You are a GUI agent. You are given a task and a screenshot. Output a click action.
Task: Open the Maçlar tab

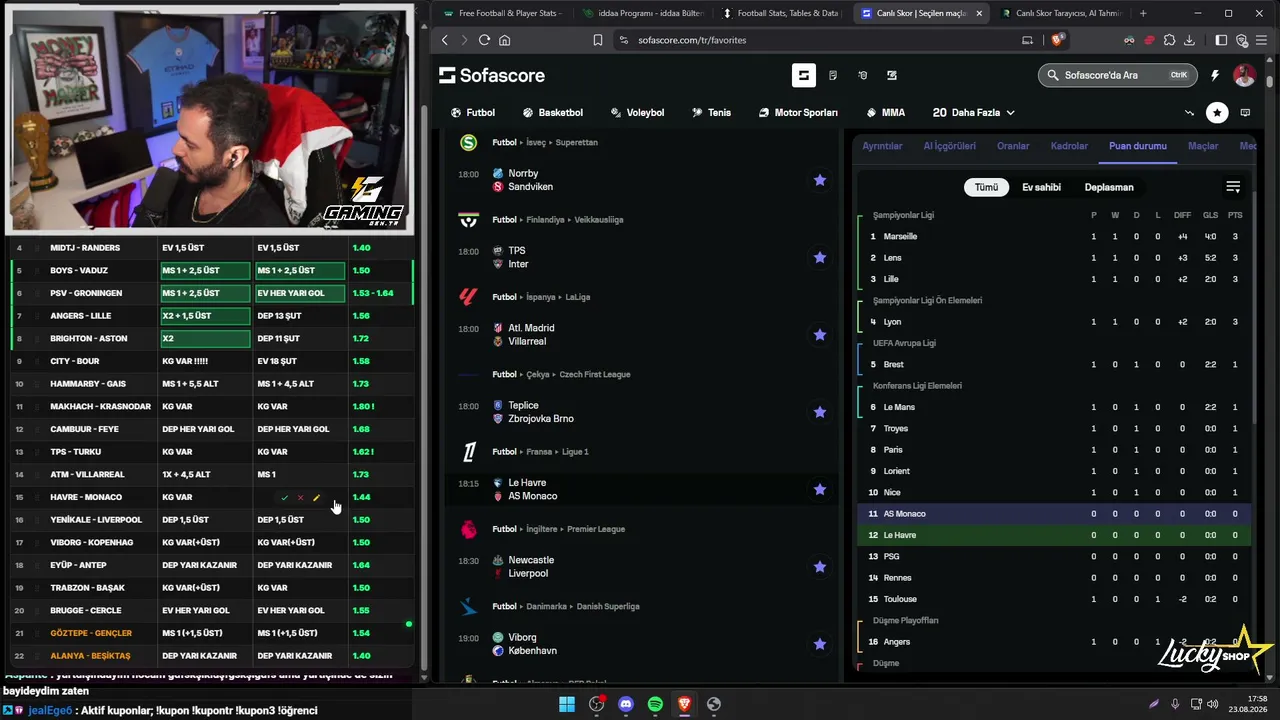tap(1203, 146)
